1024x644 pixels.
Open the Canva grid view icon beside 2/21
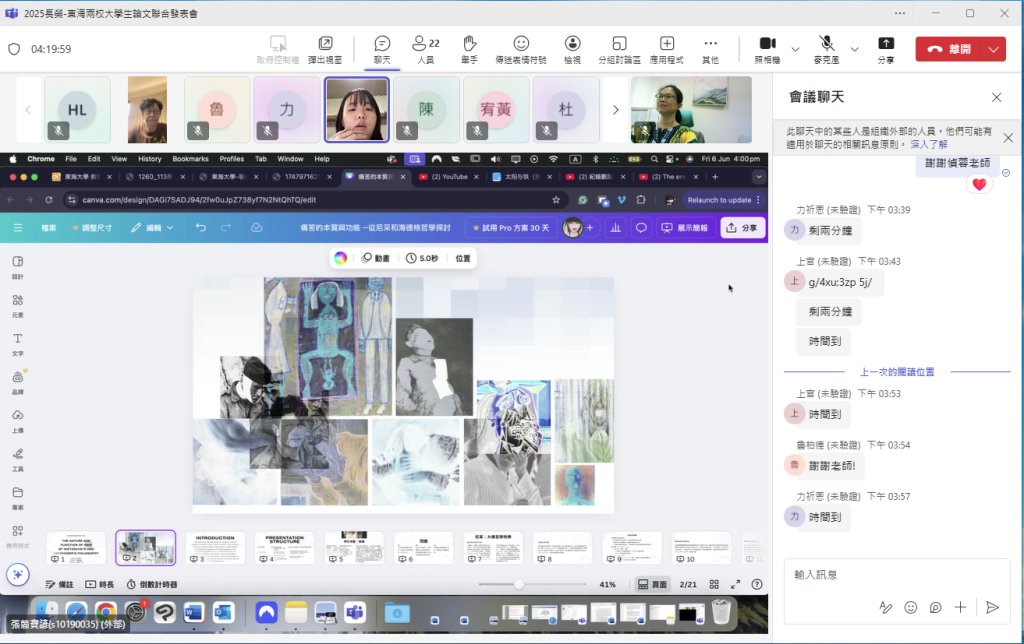tap(714, 585)
